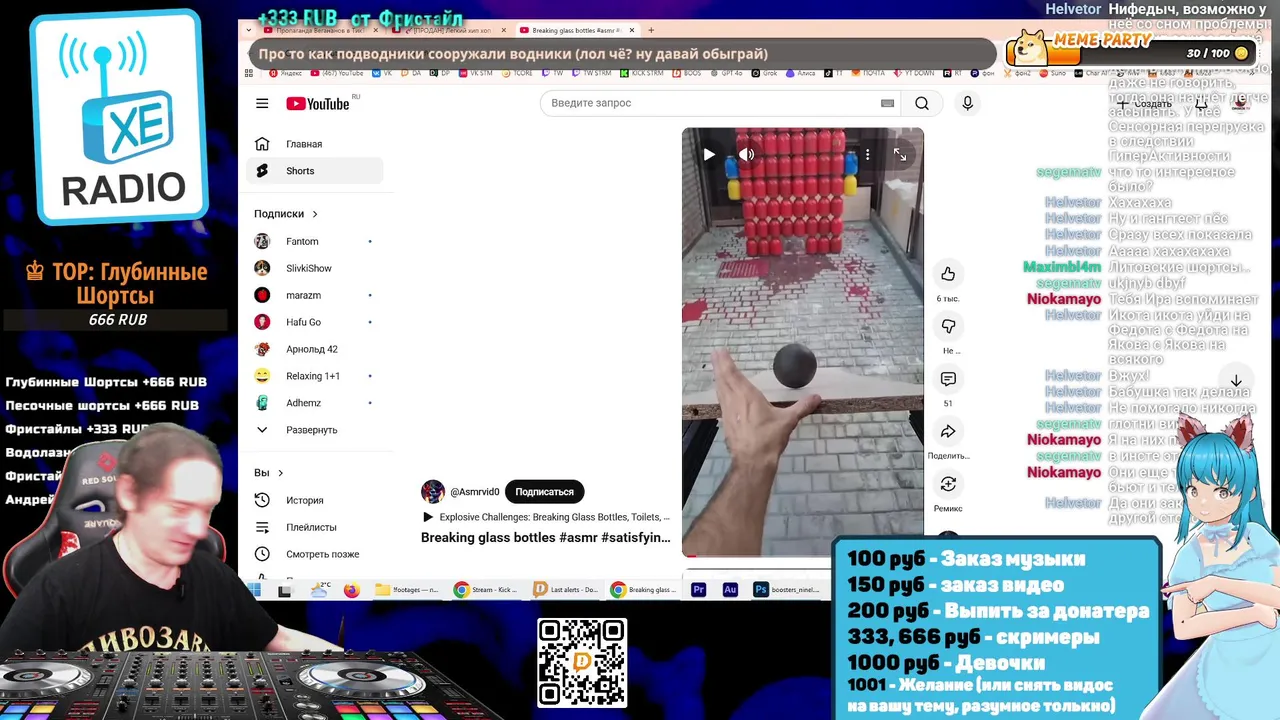Open Photoshop boosters_ninel window
The height and width of the screenshot is (720, 1280).
787,590
